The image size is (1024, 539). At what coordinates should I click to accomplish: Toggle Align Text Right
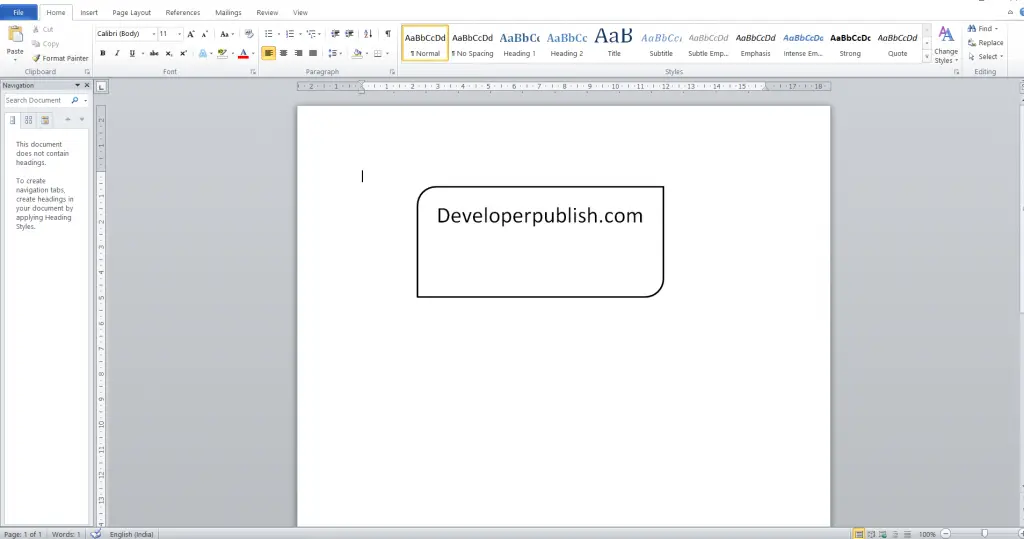[x=298, y=54]
